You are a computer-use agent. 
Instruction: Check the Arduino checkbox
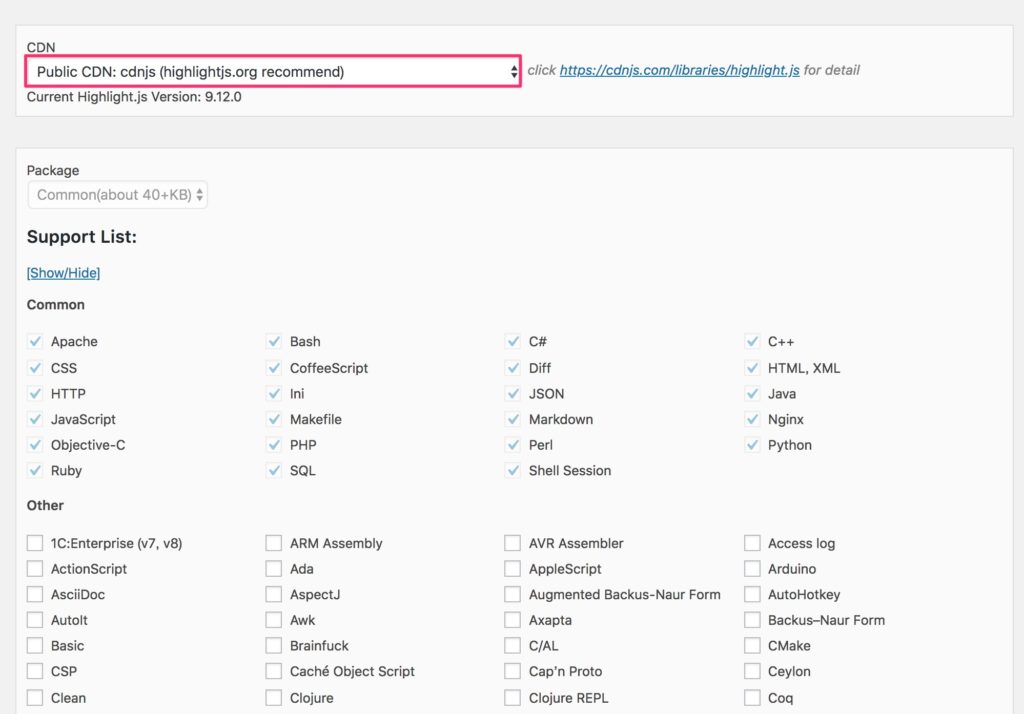tap(752, 568)
